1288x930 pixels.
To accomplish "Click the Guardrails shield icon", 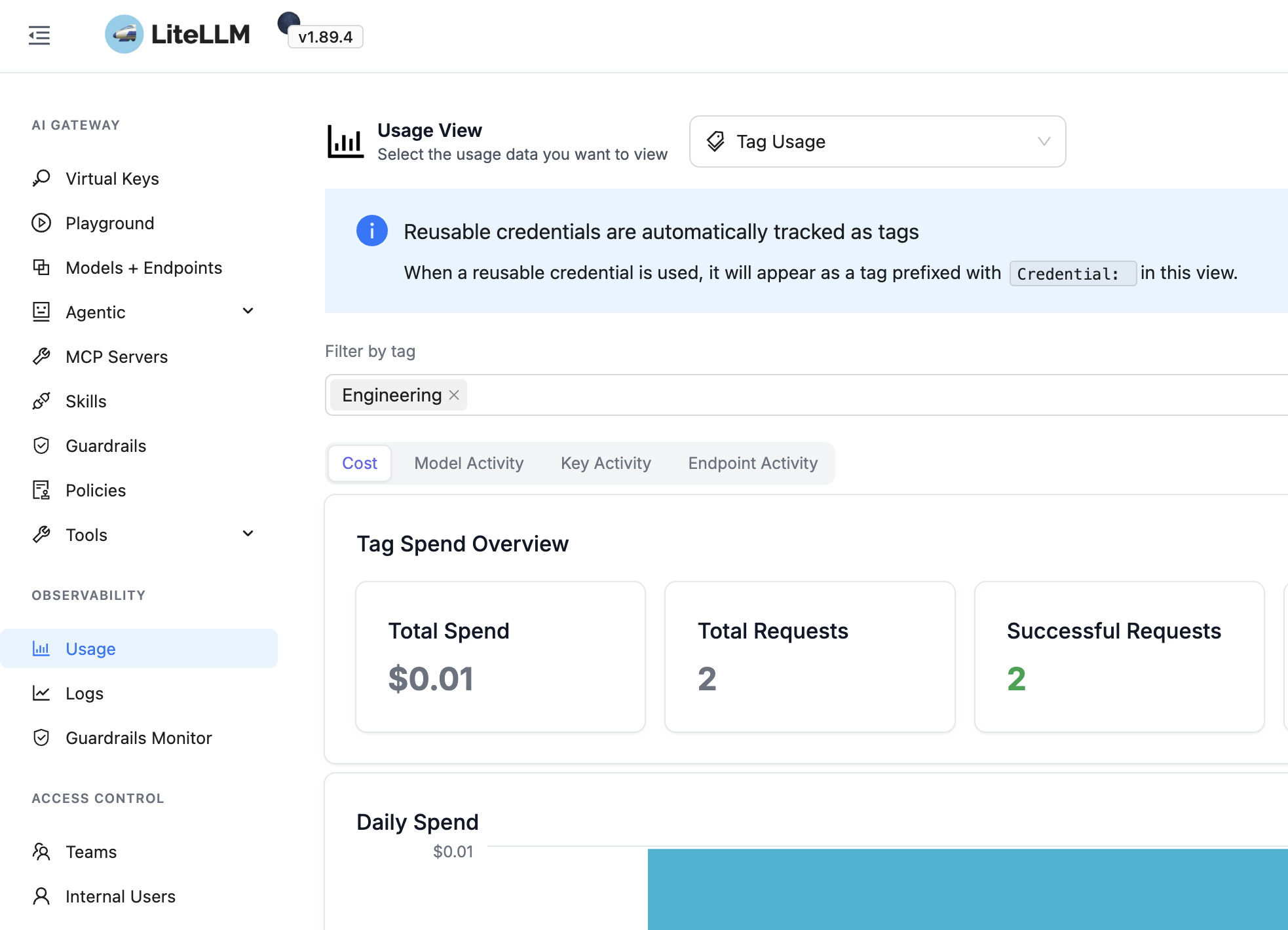I will pos(41,445).
